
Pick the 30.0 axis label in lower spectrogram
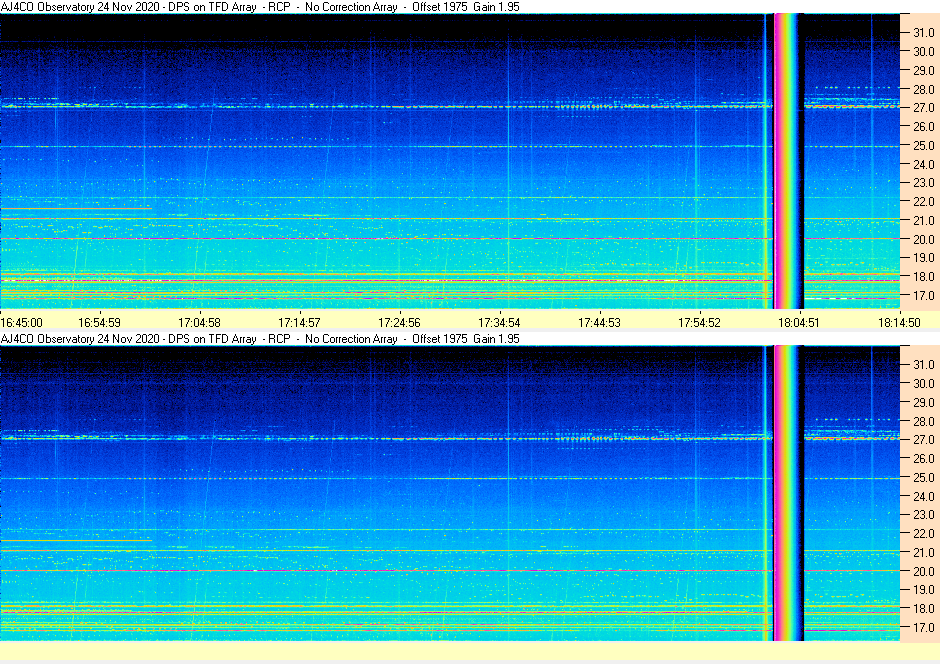click(x=924, y=384)
